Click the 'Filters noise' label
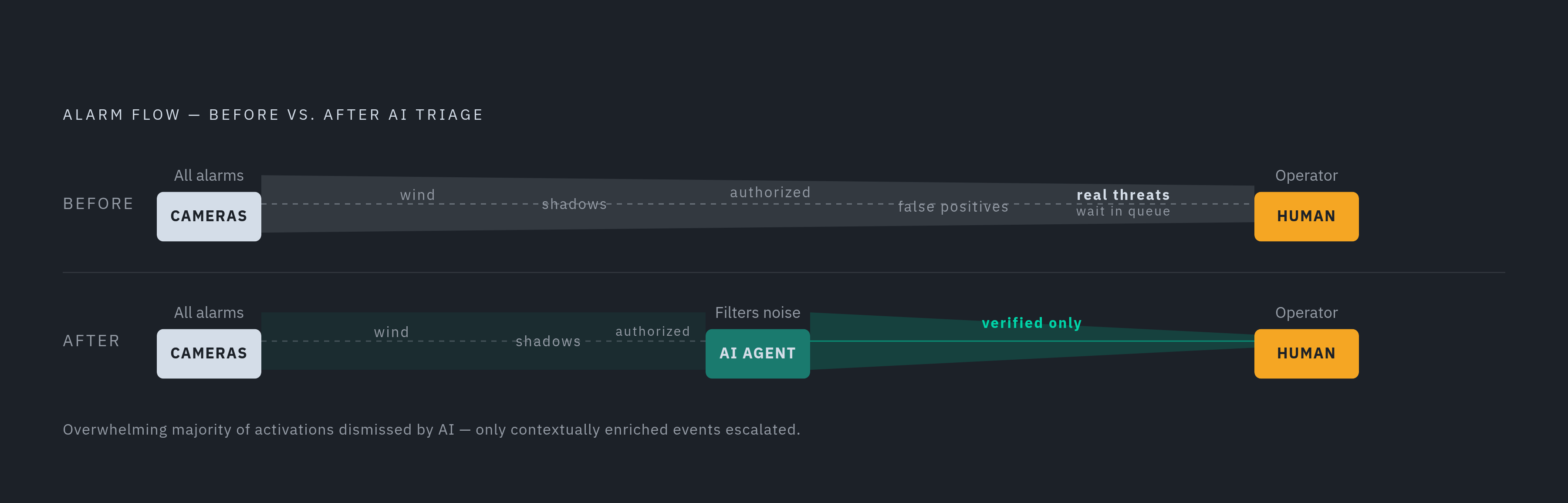The width and height of the screenshot is (1568, 503). point(757,312)
